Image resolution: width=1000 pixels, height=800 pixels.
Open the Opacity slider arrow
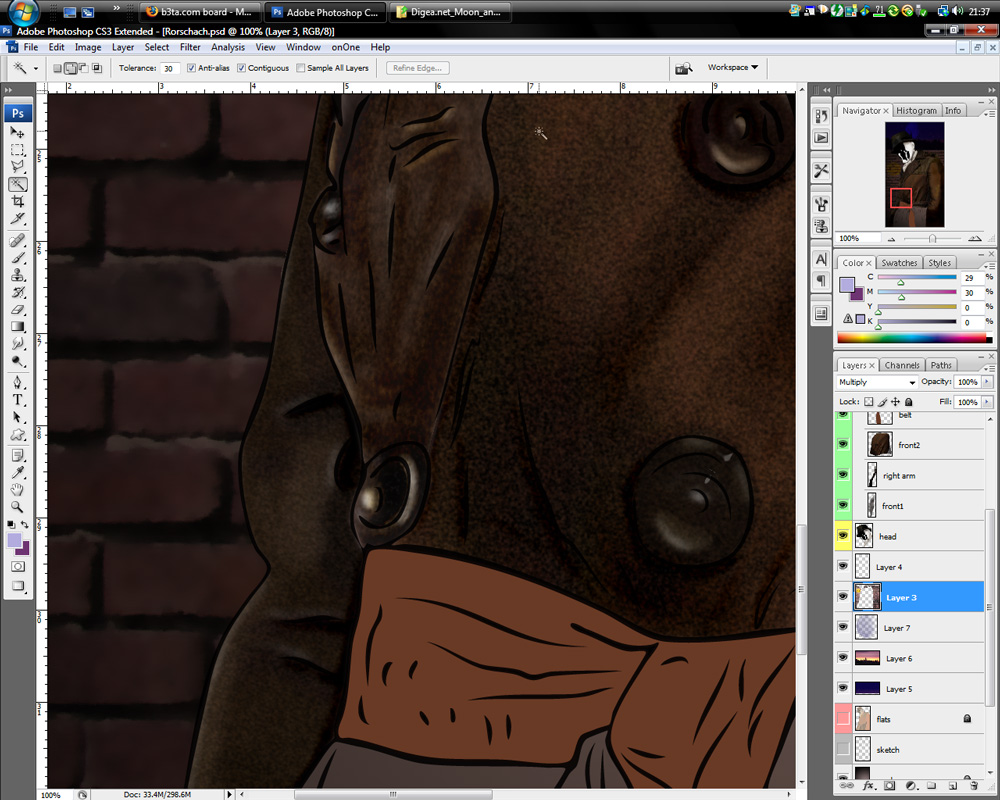(987, 381)
